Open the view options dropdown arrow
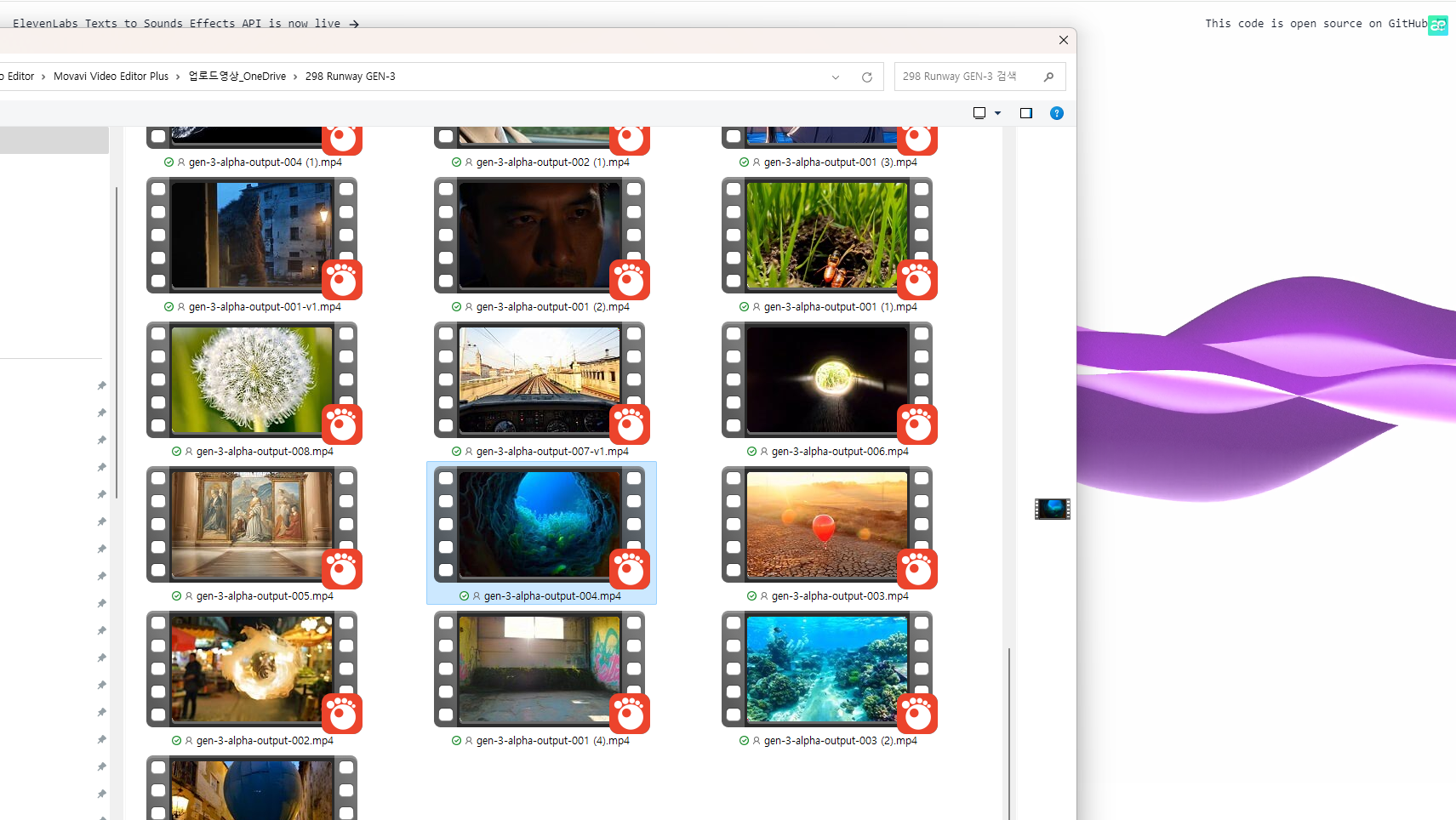This screenshot has width=1456, height=820. pos(998,113)
